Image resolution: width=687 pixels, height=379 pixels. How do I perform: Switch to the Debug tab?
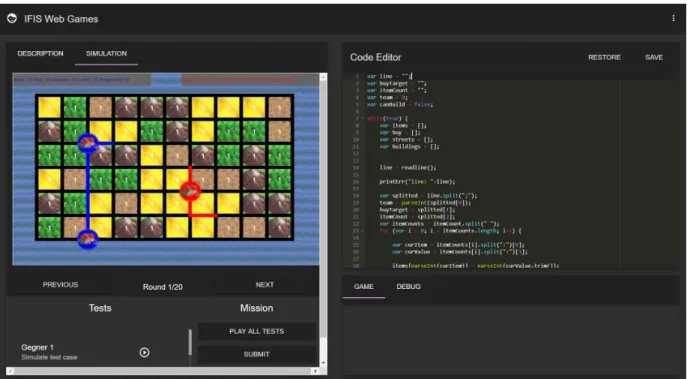[x=408, y=287]
